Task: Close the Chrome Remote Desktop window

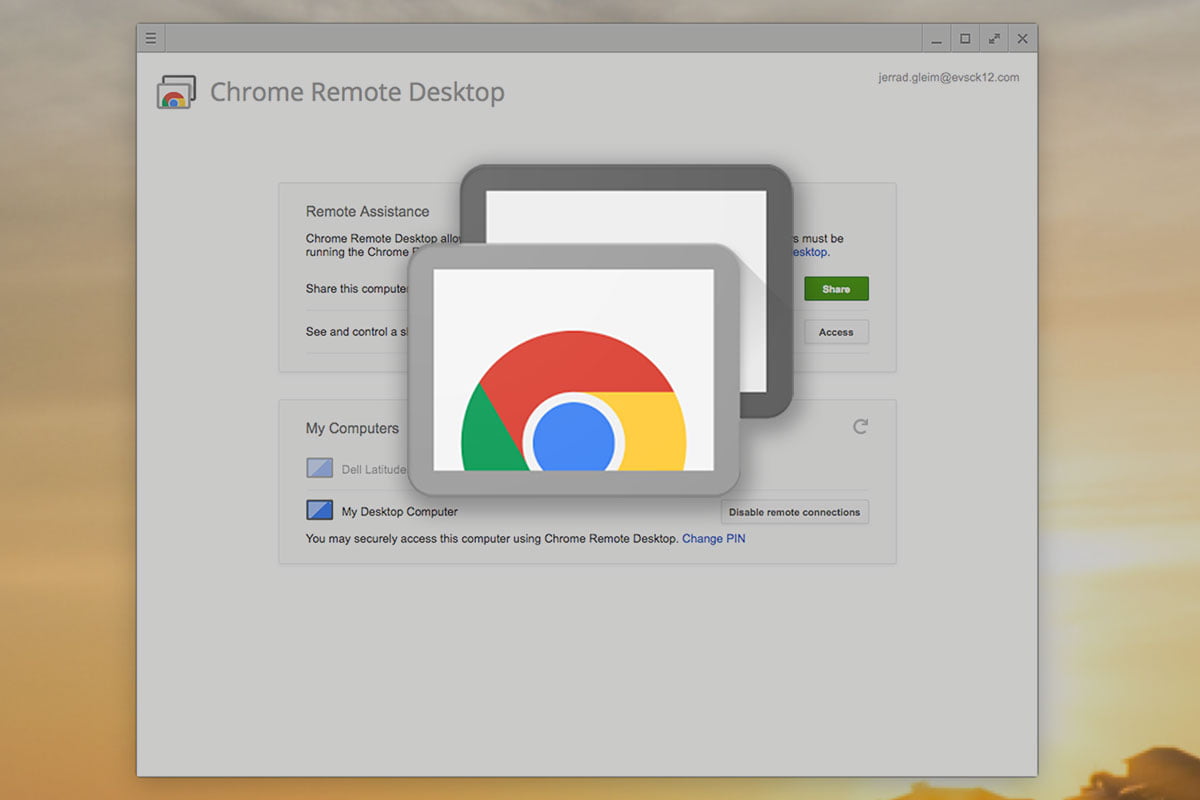Action: [x=1022, y=39]
